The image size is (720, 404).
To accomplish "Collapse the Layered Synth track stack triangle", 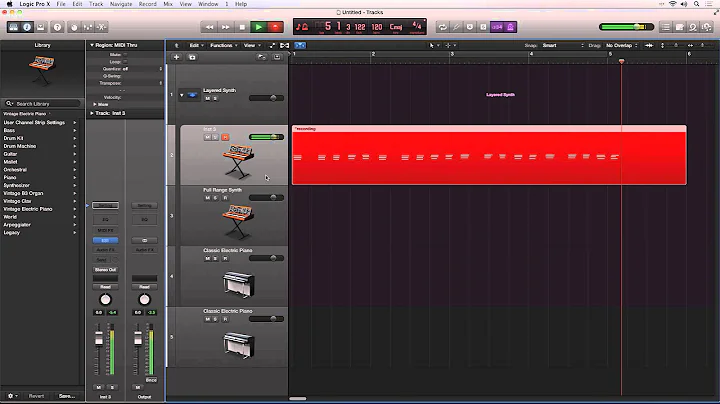I will pos(181,95).
